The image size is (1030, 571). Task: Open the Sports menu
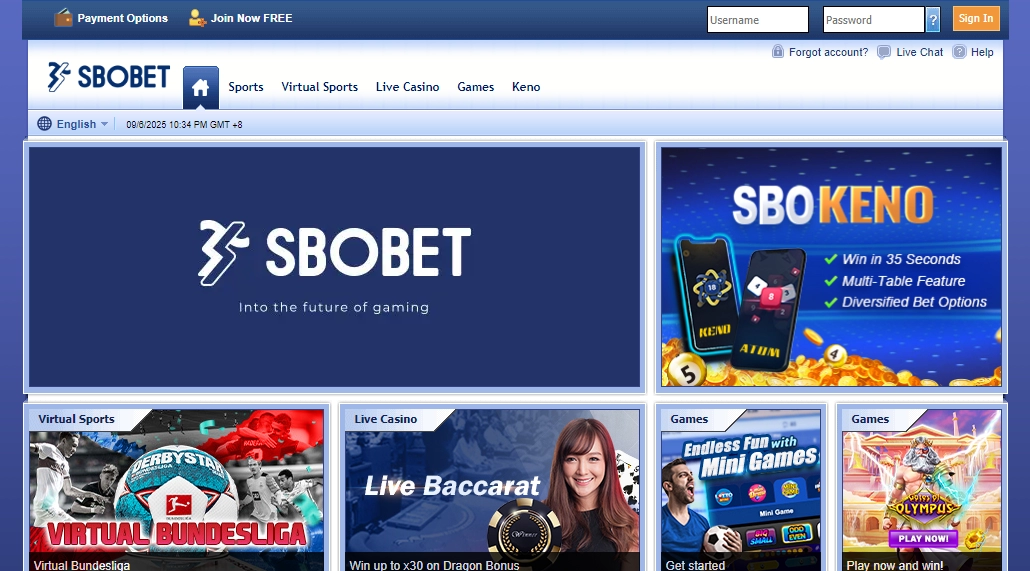(x=246, y=87)
